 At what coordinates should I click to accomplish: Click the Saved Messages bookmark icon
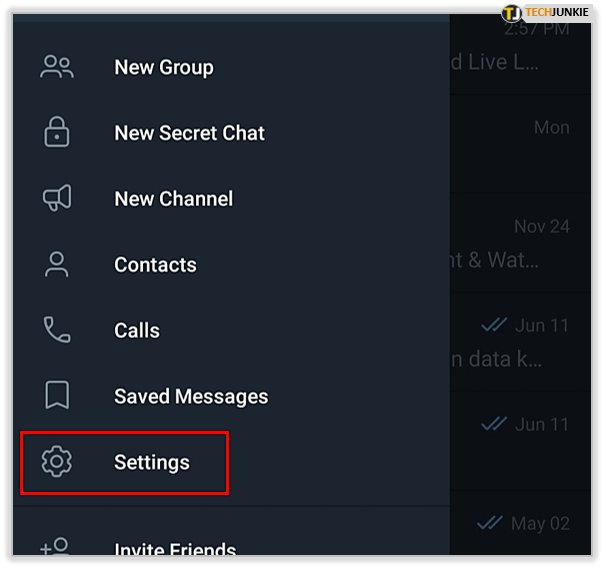tap(57, 396)
